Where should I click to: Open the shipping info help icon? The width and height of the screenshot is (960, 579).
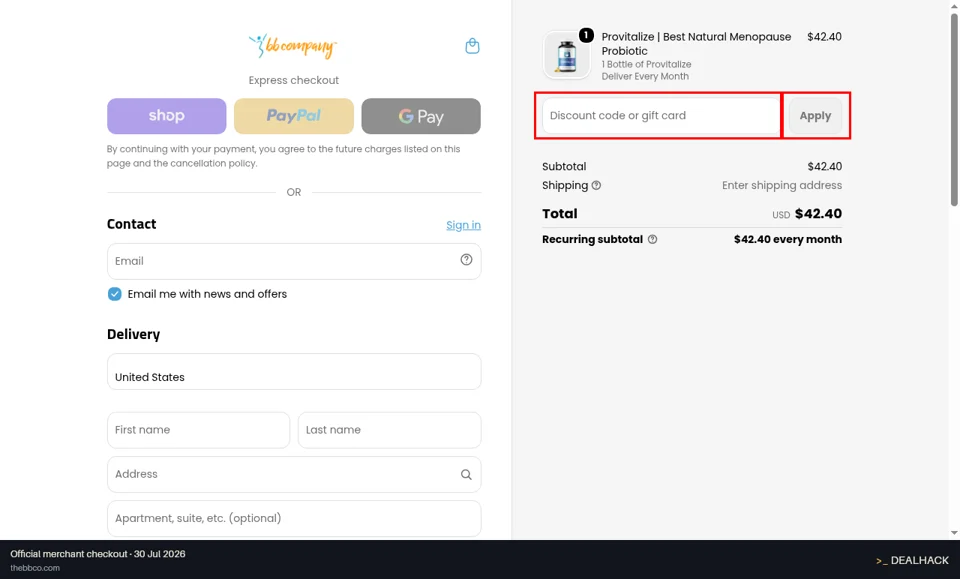coord(596,185)
